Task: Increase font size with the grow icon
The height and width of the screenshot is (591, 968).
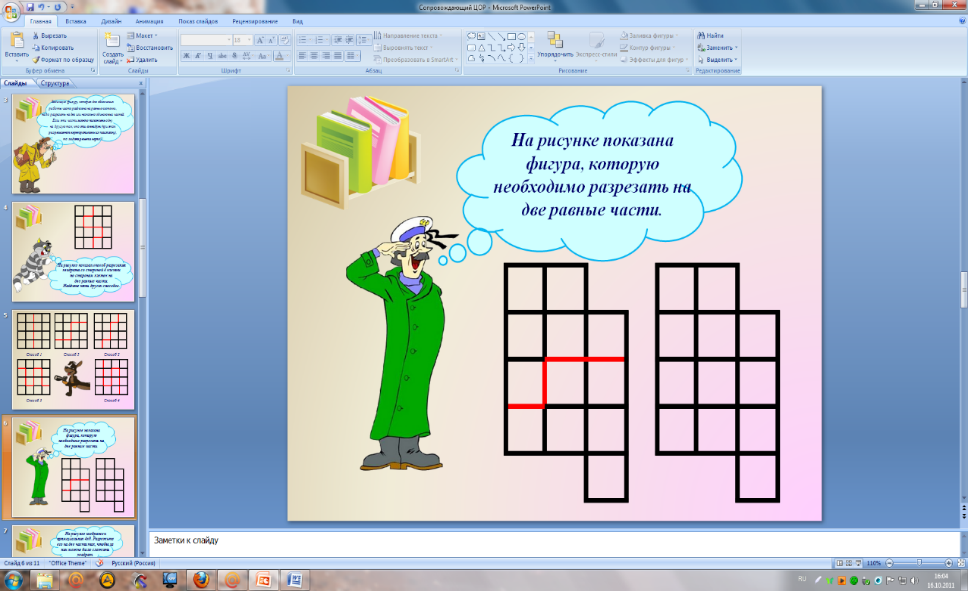Action: [260, 40]
